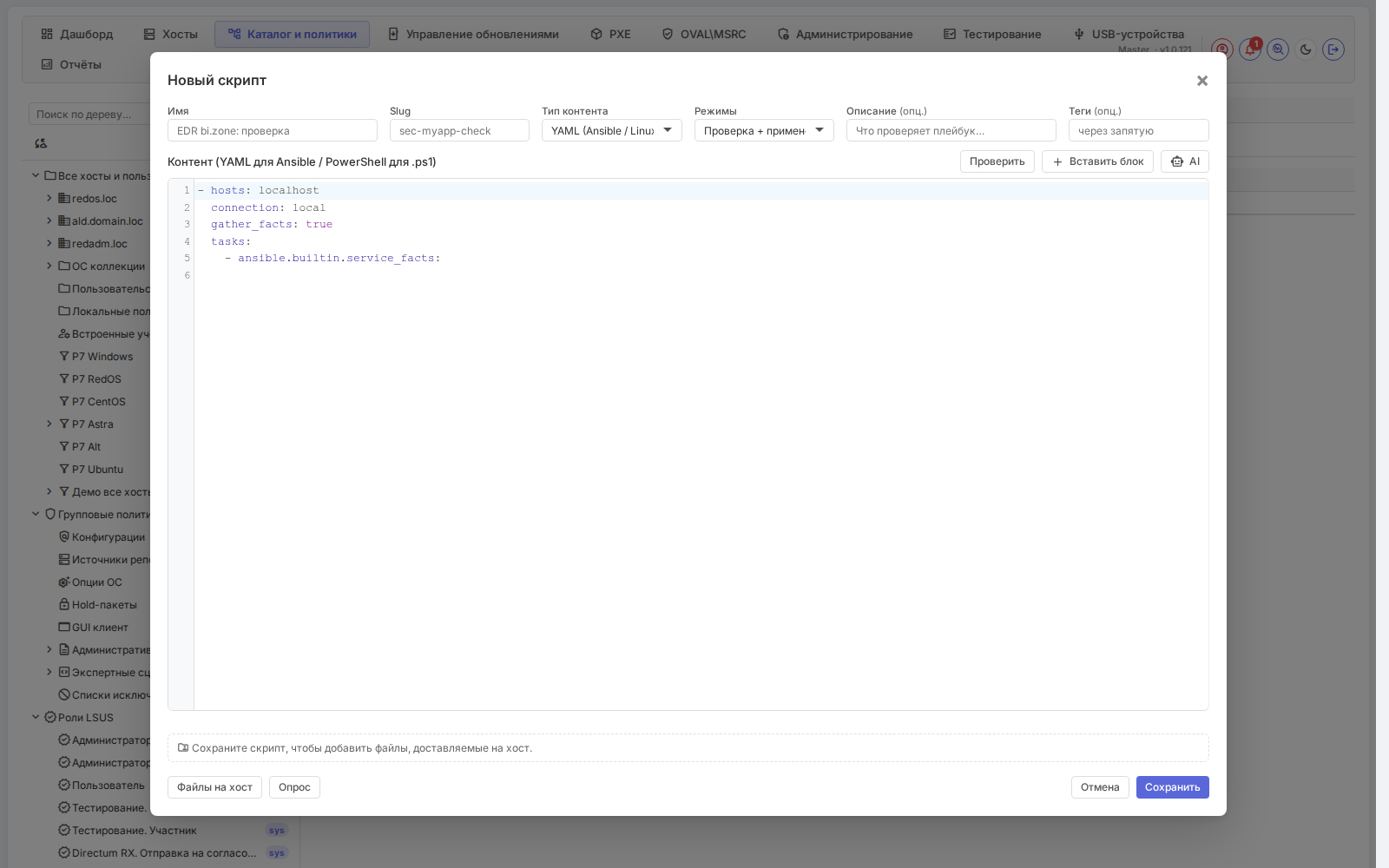This screenshot has width=1389, height=868.
Task: Open the Управление обновлениями tab
Action: [473, 34]
